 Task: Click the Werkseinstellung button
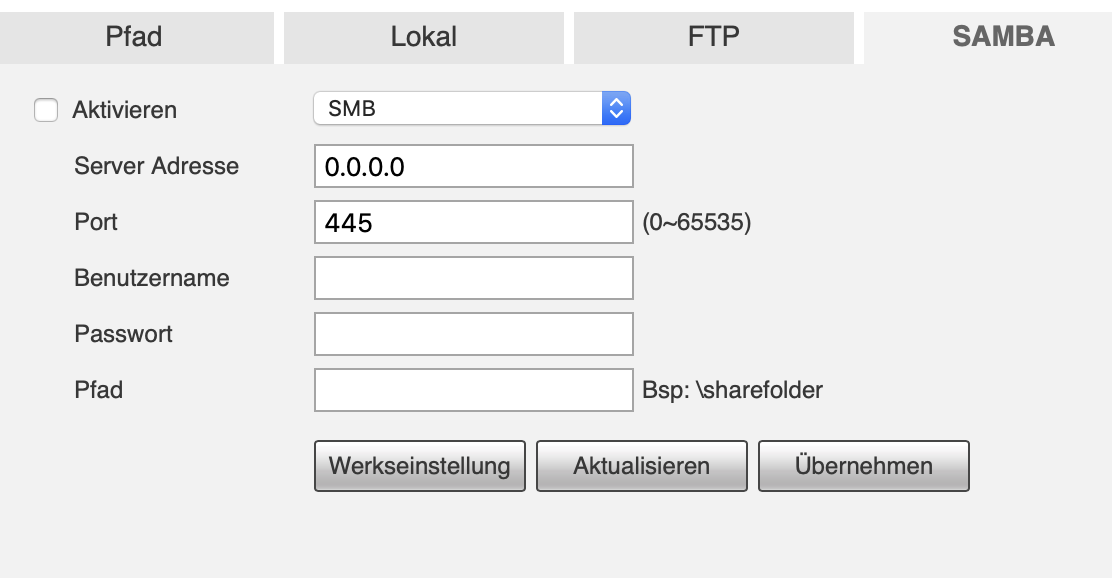point(419,465)
